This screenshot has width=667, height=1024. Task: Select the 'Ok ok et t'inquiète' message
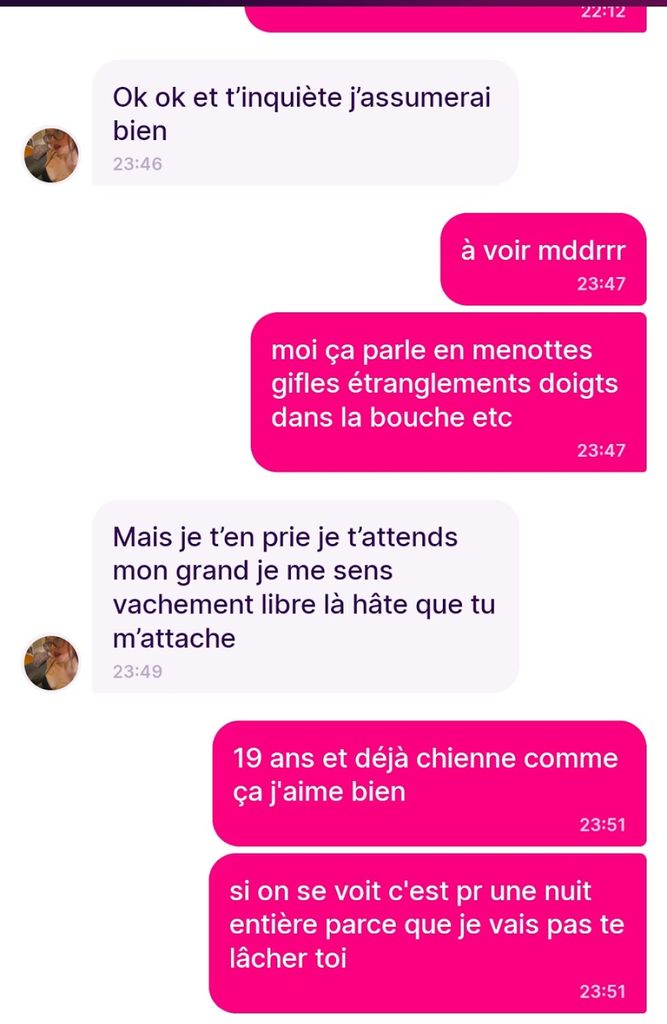click(305, 123)
